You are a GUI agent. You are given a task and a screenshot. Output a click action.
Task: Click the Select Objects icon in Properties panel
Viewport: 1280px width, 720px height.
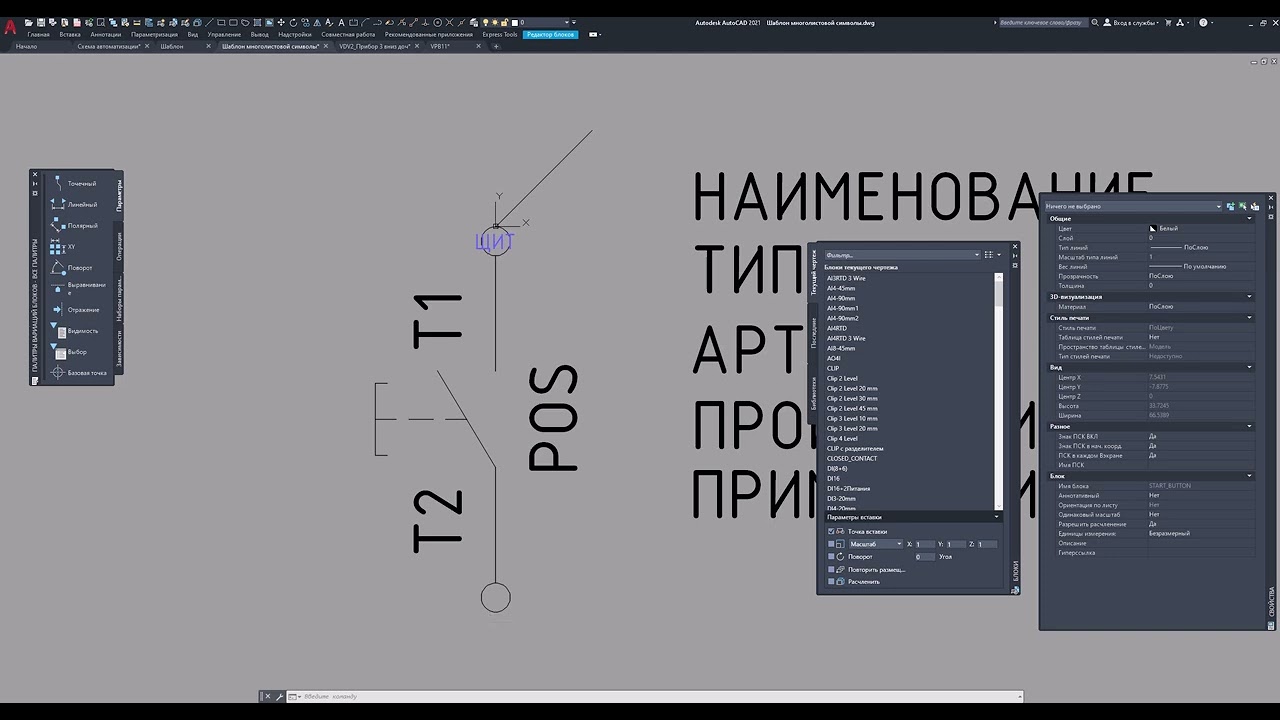1242,206
